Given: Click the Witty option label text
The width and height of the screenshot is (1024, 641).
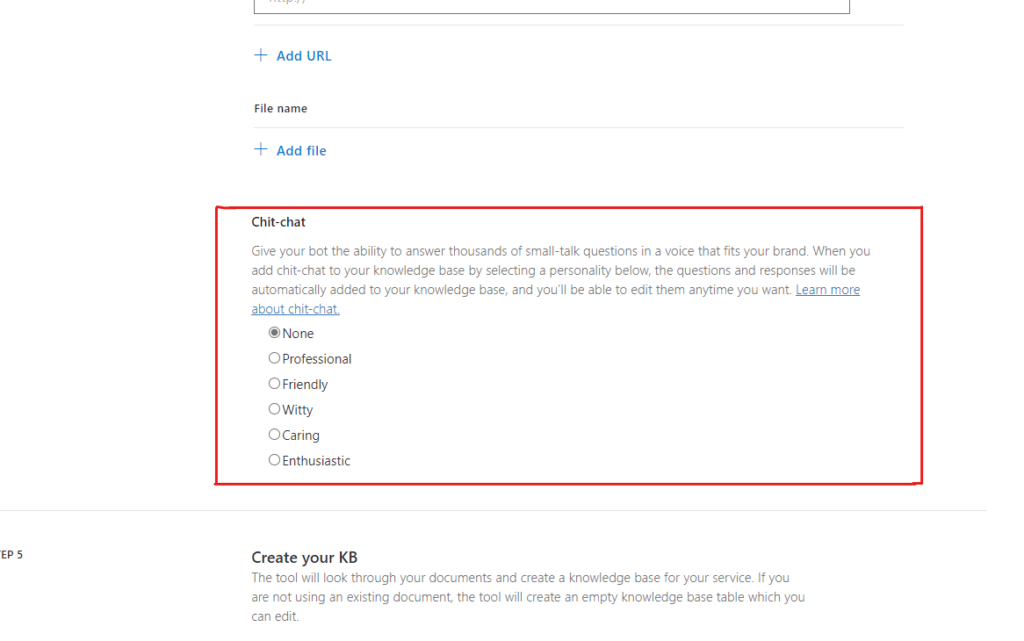Looking at the screenshot, I should coord(298,410).
